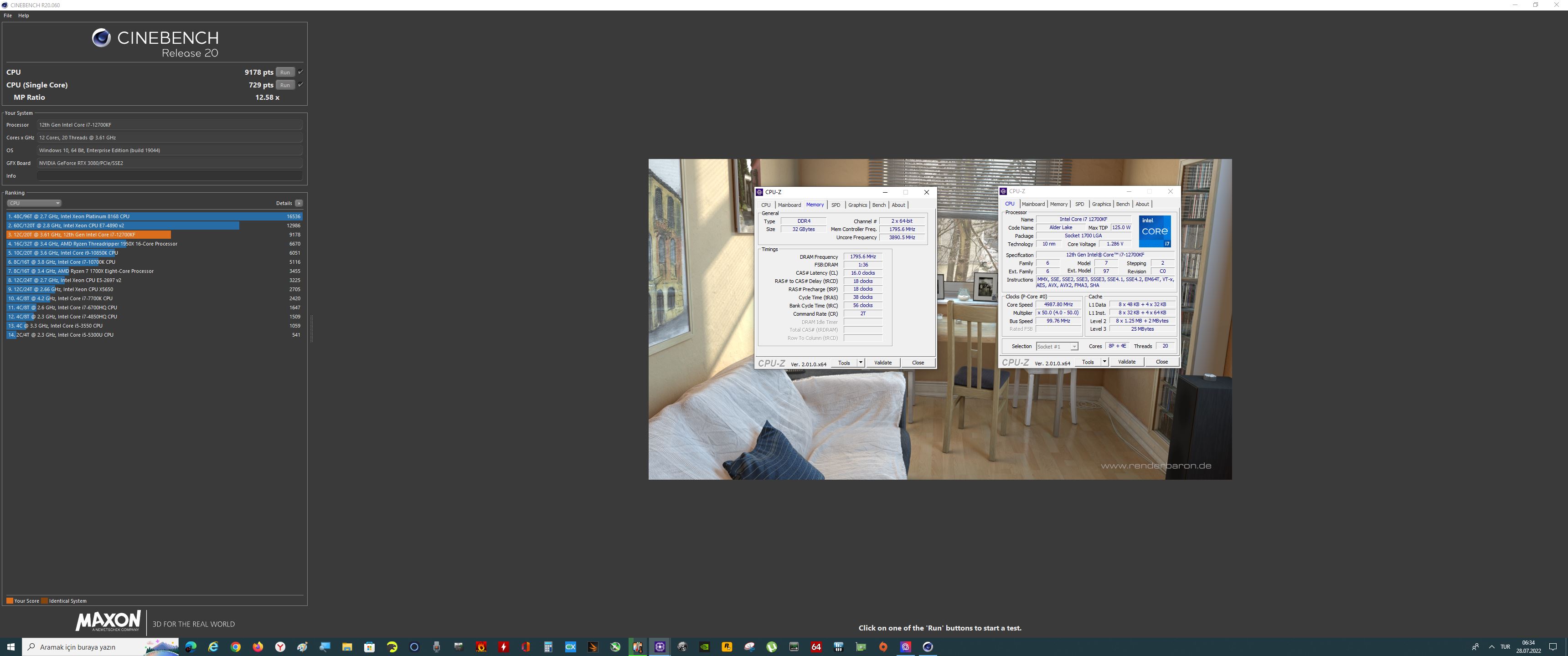This screenshot has width=1568, height=656.
Task: Open the Windows Start menu
Action: pos(10,647)
